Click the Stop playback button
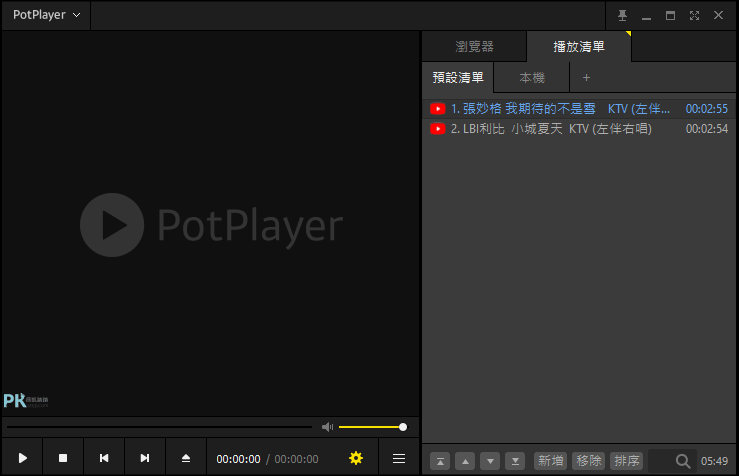 coord(63,458)
